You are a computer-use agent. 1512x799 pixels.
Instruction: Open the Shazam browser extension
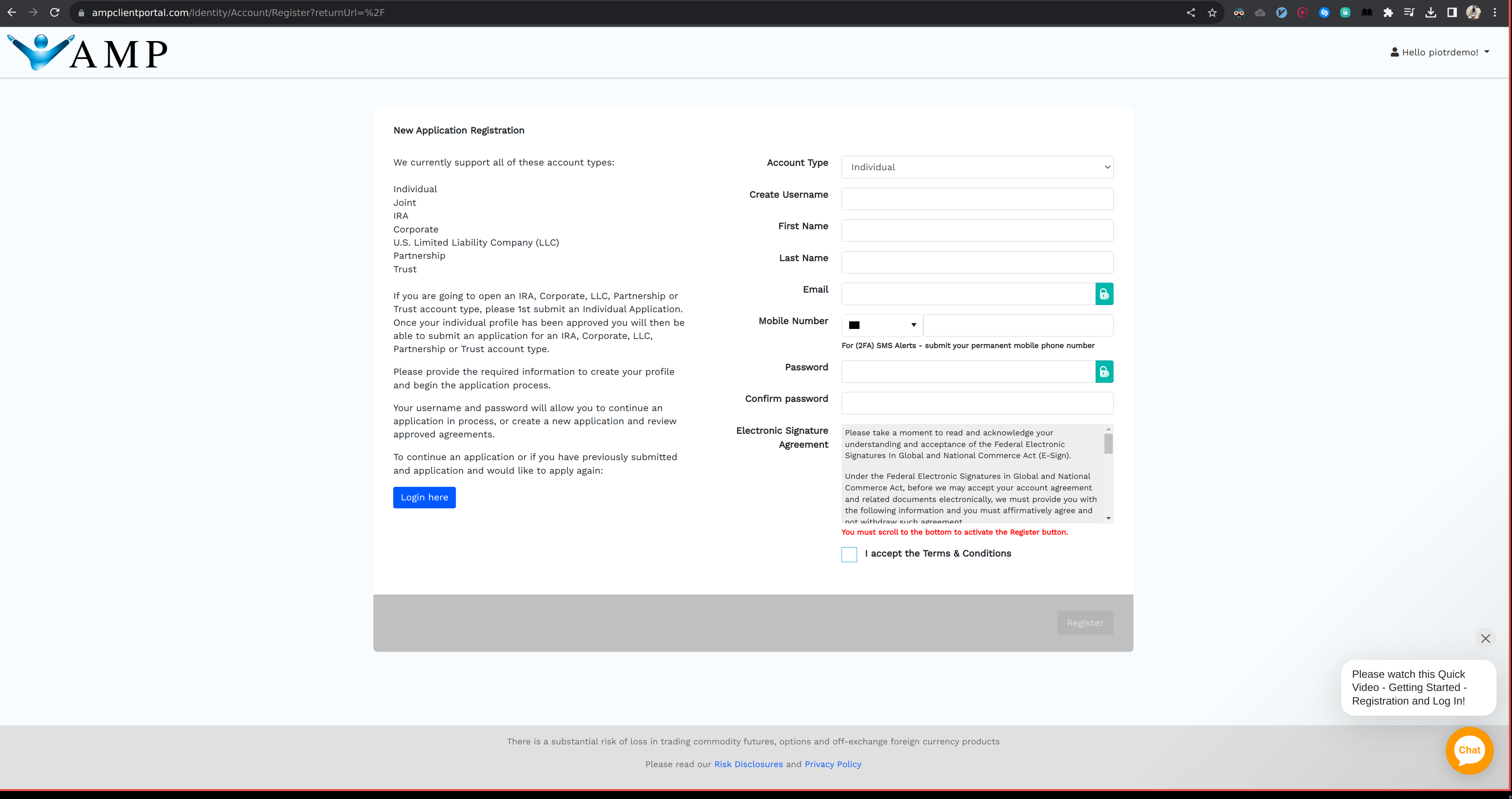pyautogui.click(x=1324, y=13)
